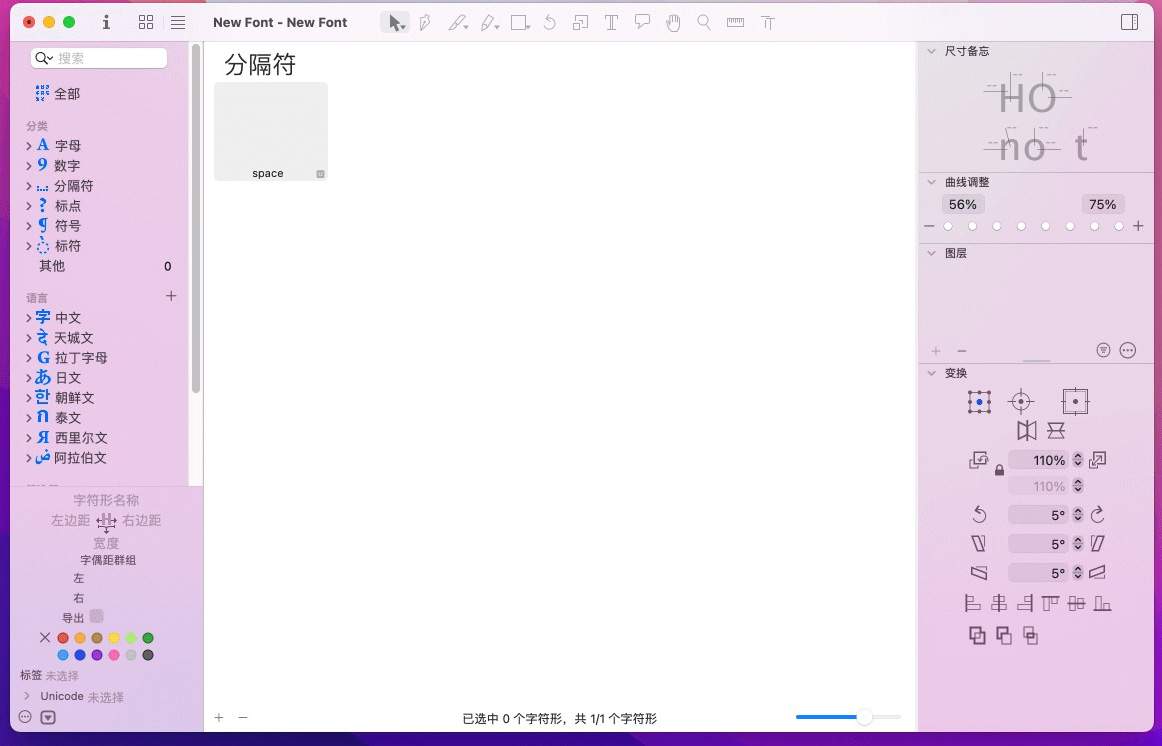
Task: Select 全部 in the sidebar
Action: pyautogui.click(x=66, y=94)
